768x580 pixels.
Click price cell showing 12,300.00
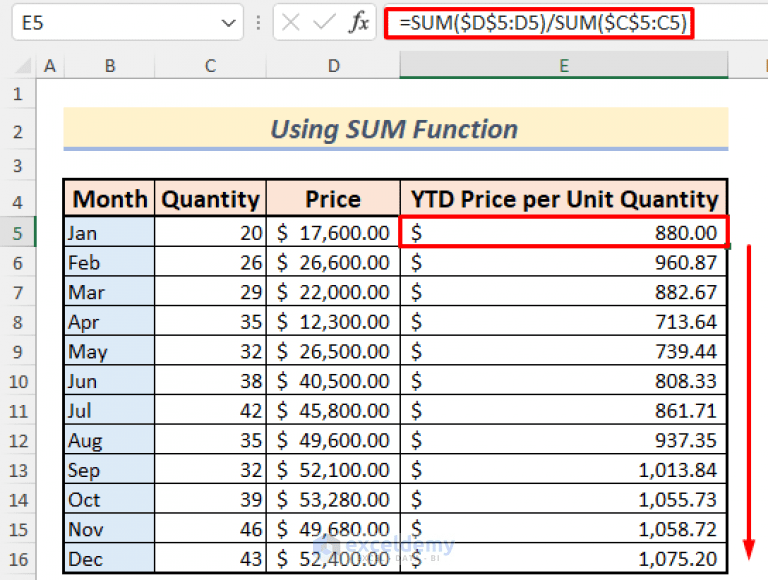point(333,322)
